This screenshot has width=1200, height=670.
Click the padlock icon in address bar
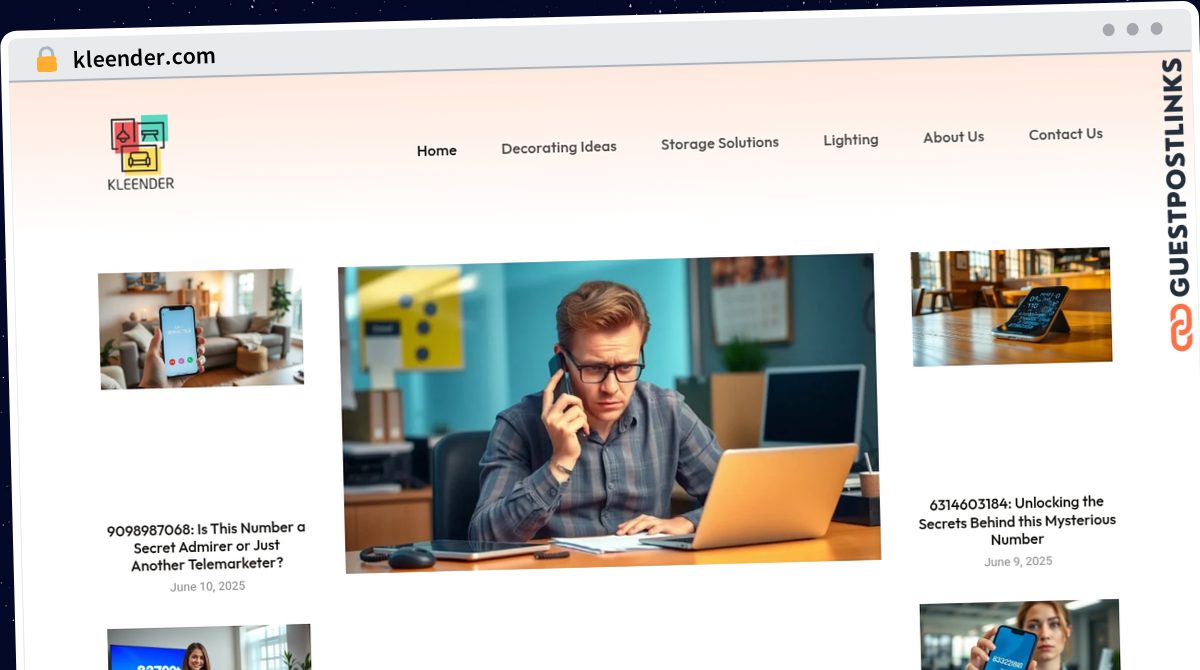click(x=47, y=60)
